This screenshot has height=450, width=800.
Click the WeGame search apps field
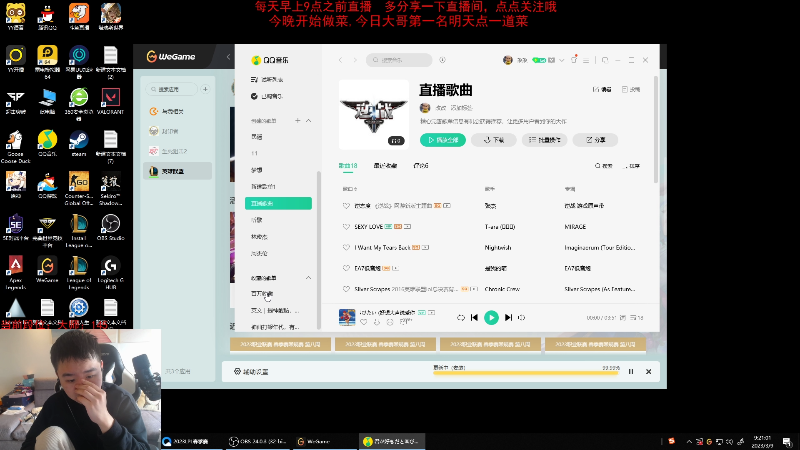coord(171,89)
